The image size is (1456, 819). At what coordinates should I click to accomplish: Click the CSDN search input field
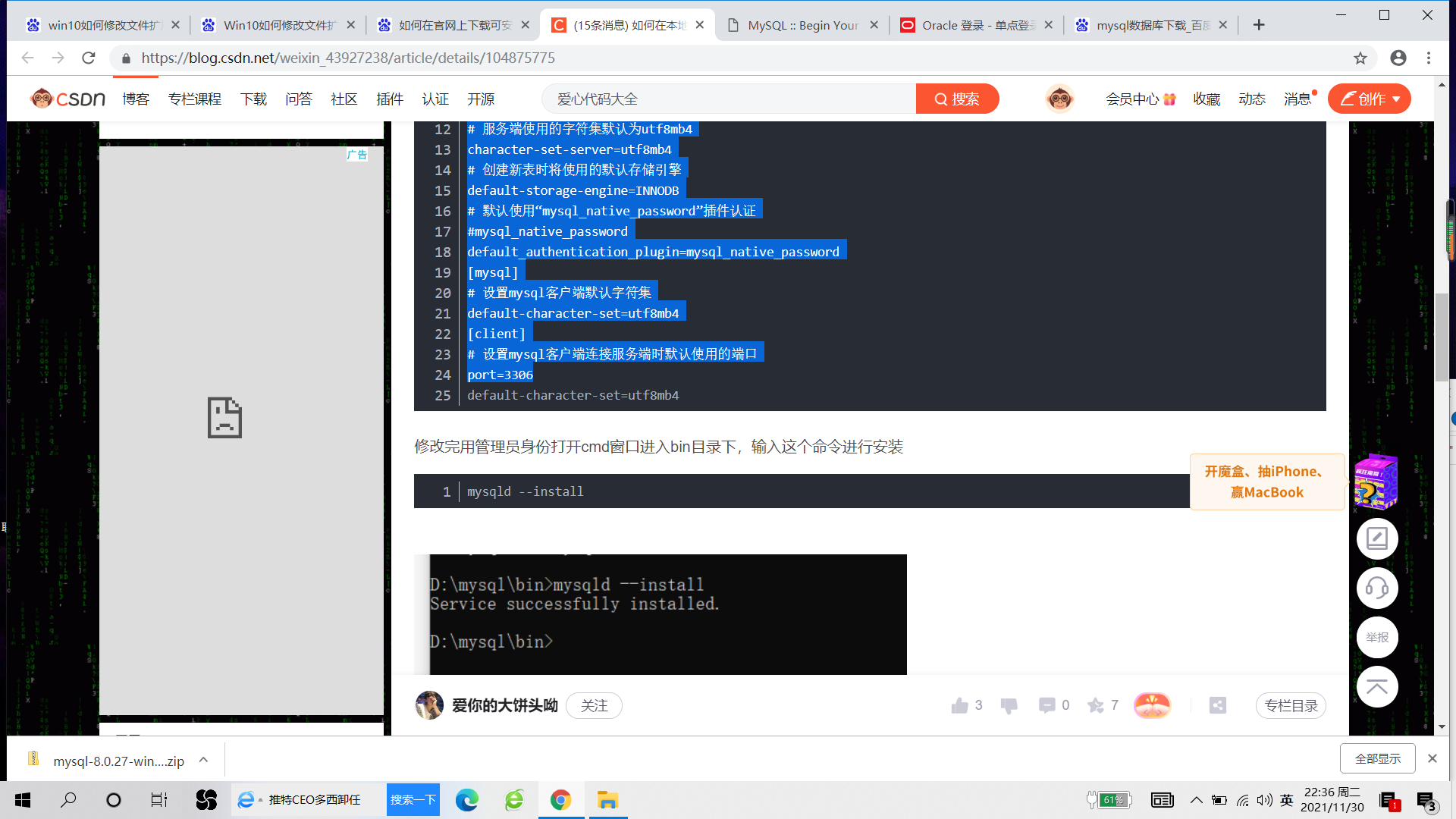coord(728,99)
